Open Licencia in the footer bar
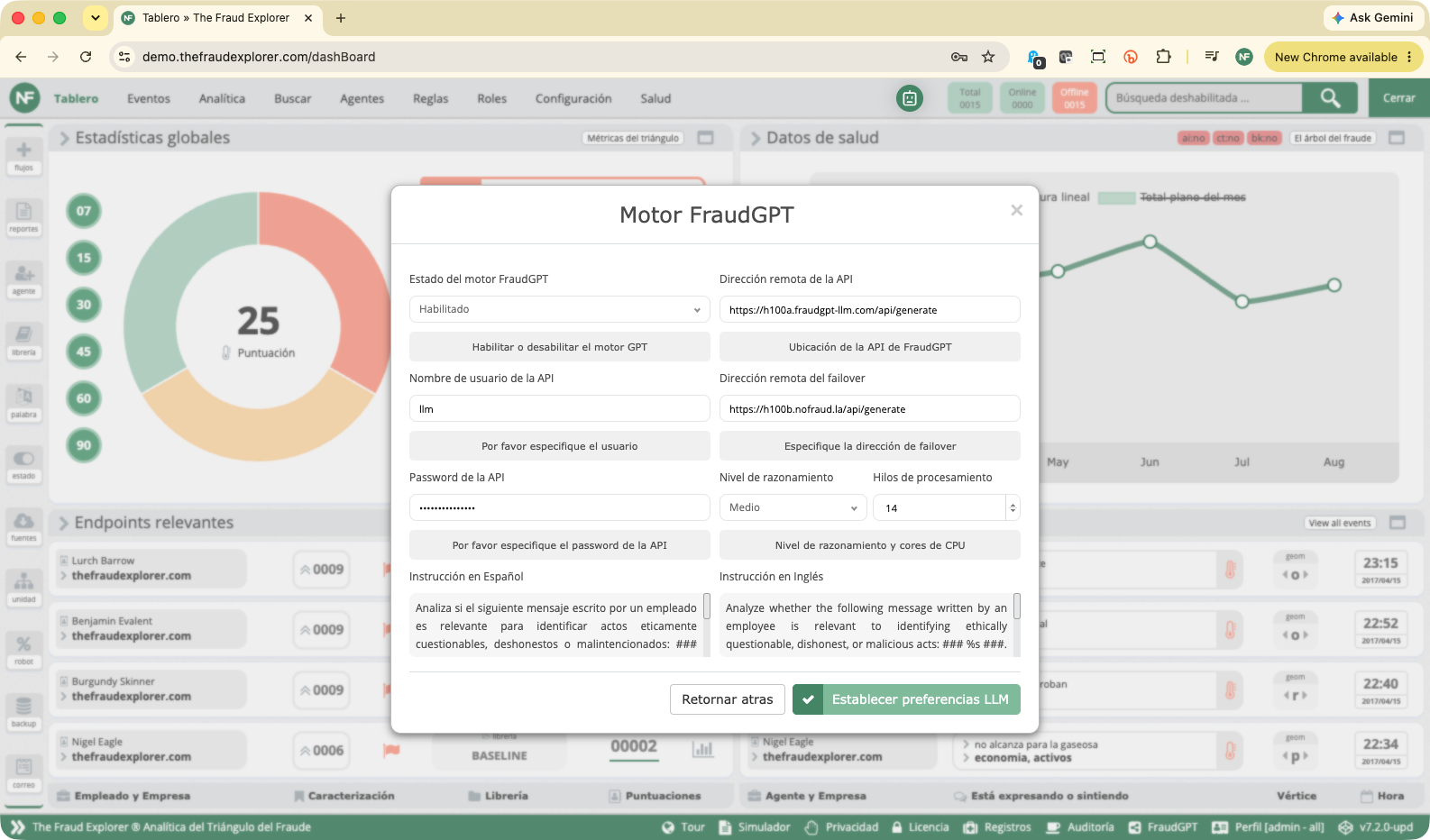This screenshot has height=840, width=1430. point(920,827)
